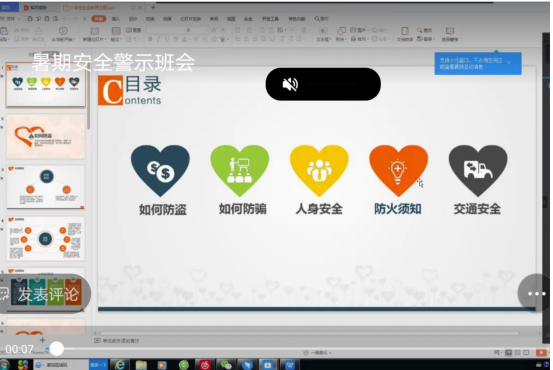Image resolution: width=553 pixels, height=370 pixels.
Task: Click the Reset slide icon
Action: tap(129, 30)
